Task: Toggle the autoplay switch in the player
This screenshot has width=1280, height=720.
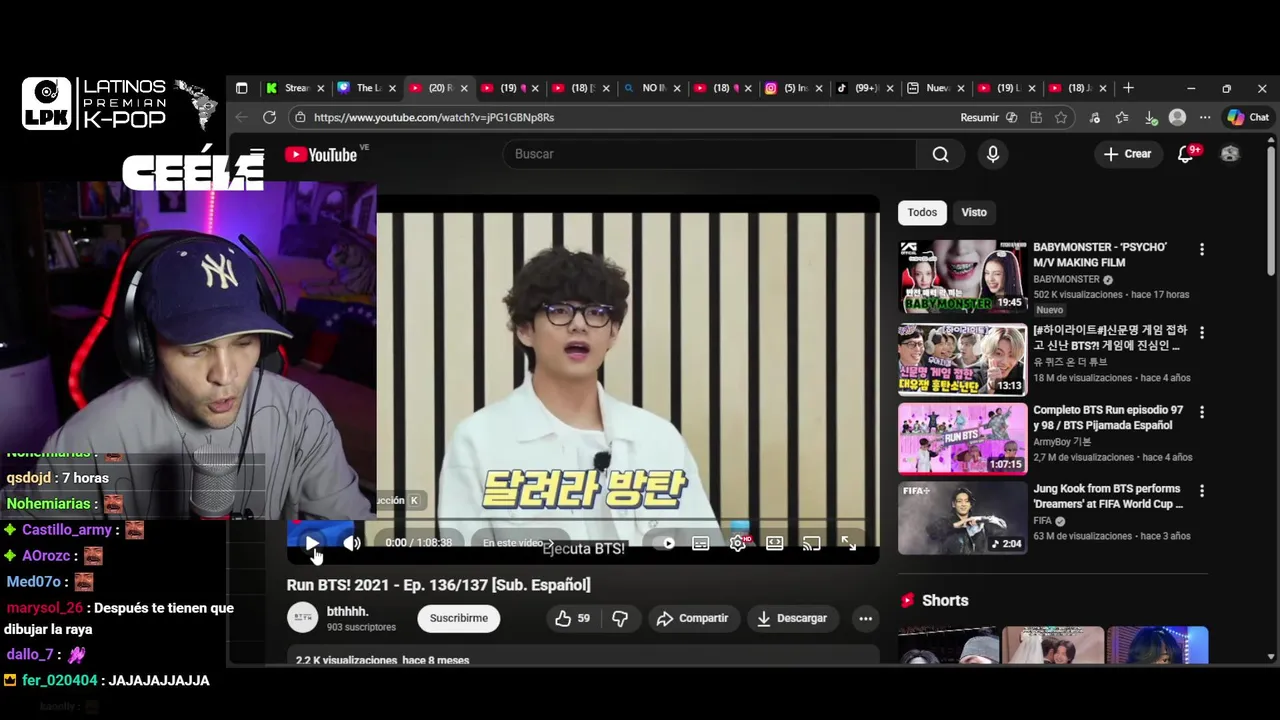Action: [665, 543]
